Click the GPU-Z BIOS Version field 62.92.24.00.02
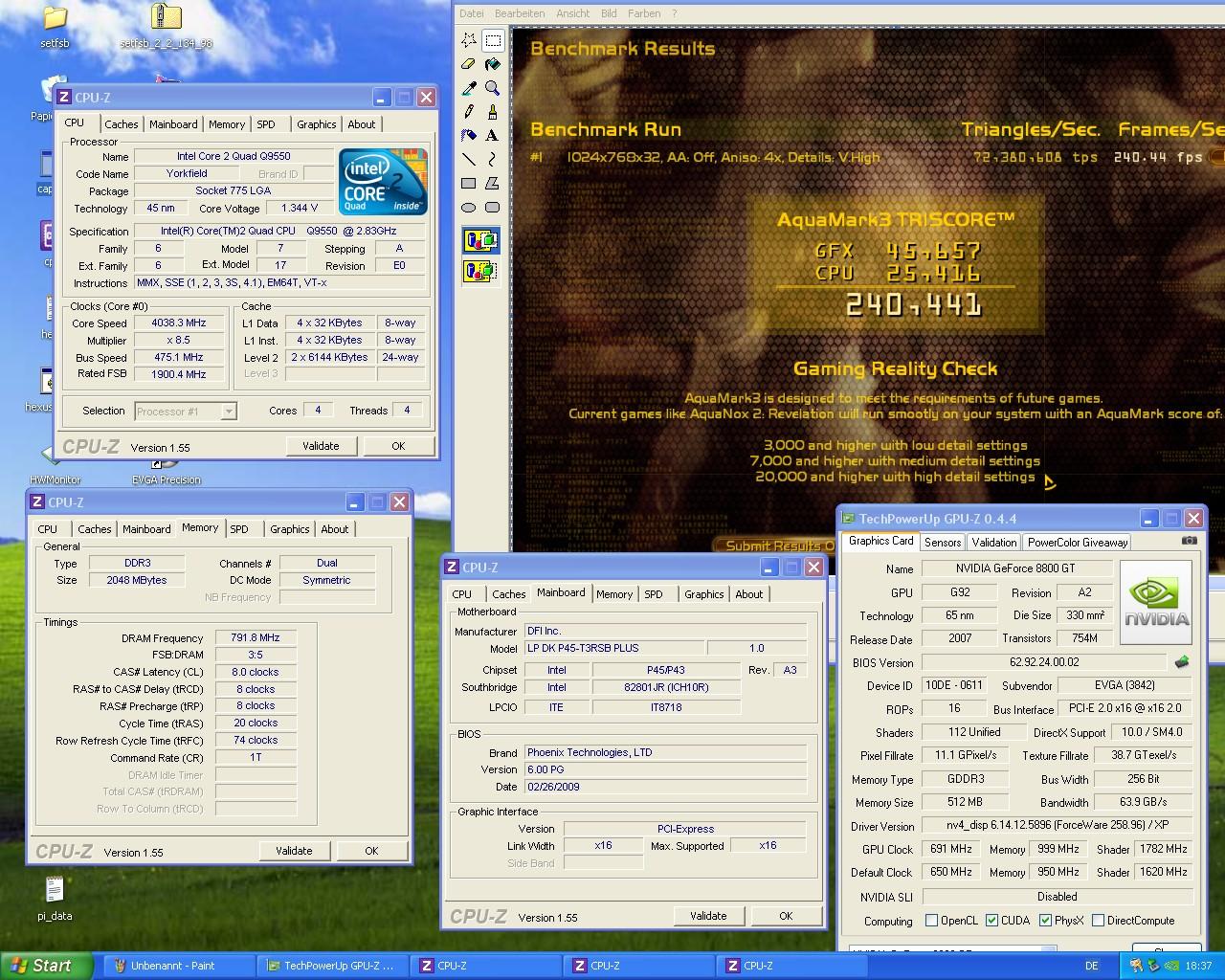Image resolution: width=1225 pixels, height=980 pixels. click(1043, 662)
